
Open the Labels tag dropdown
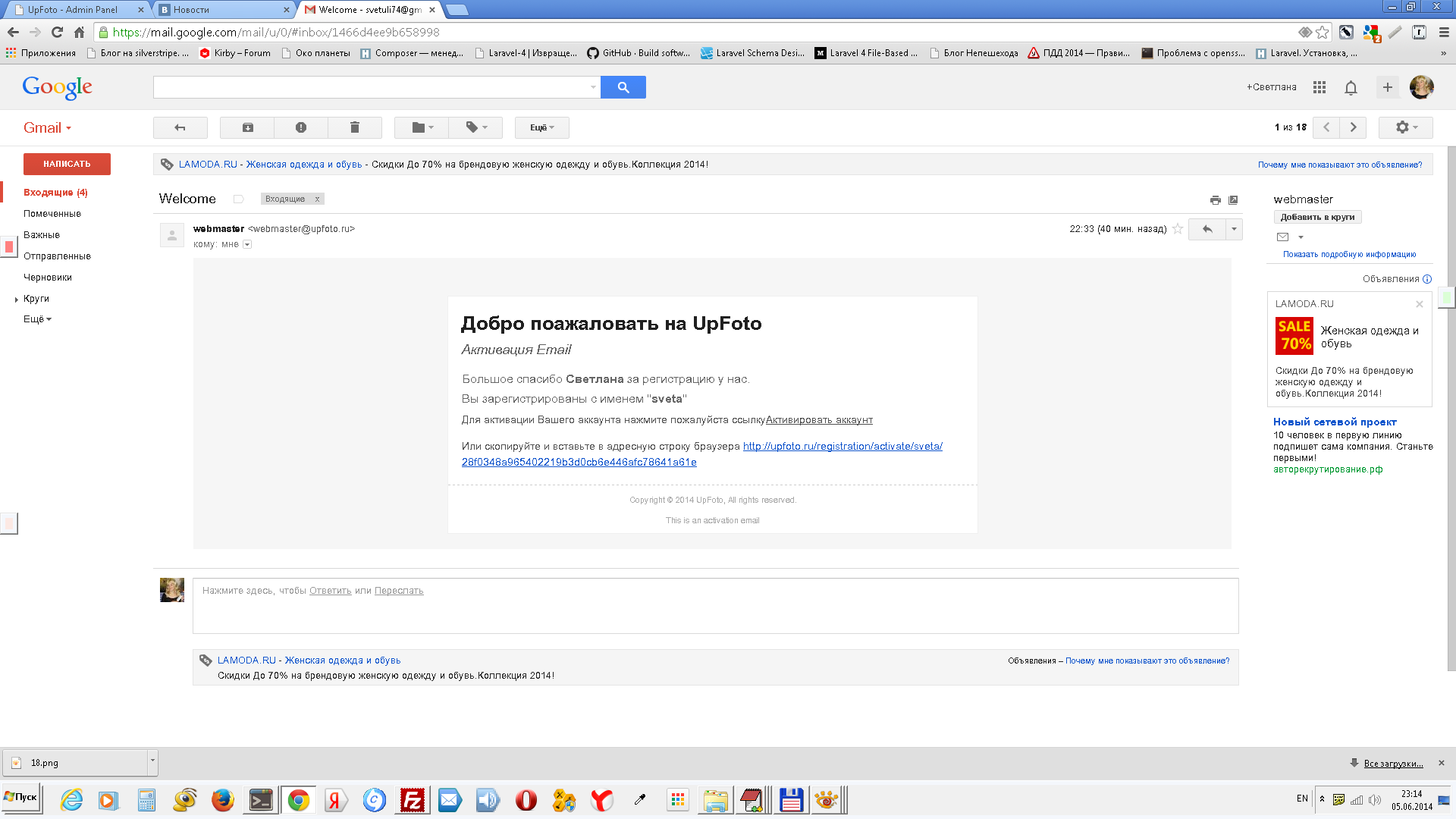tap(475, 127)
